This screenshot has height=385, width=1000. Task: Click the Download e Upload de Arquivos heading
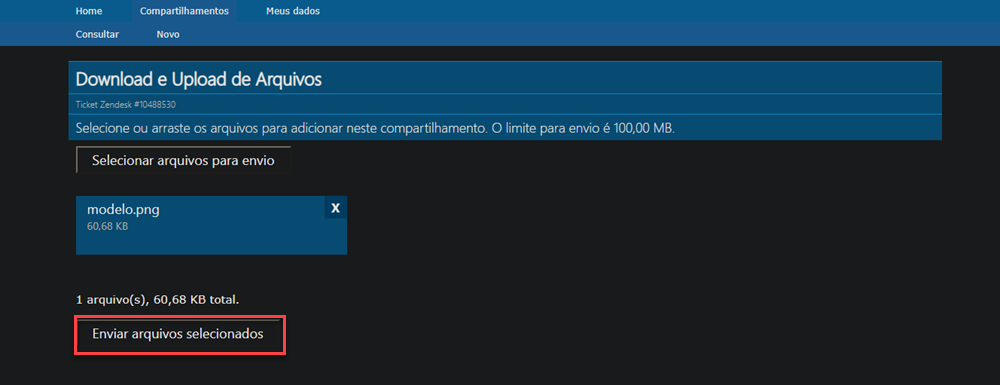pyautogui.click(x=198, y=79)
